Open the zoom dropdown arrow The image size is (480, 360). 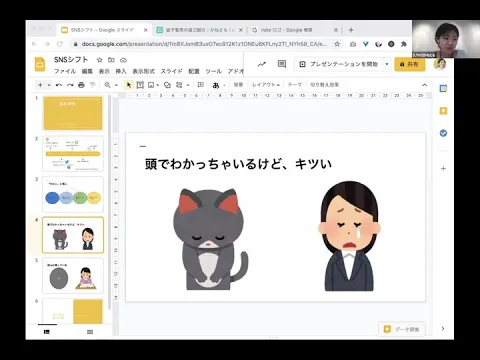click(x=116, y=85)
